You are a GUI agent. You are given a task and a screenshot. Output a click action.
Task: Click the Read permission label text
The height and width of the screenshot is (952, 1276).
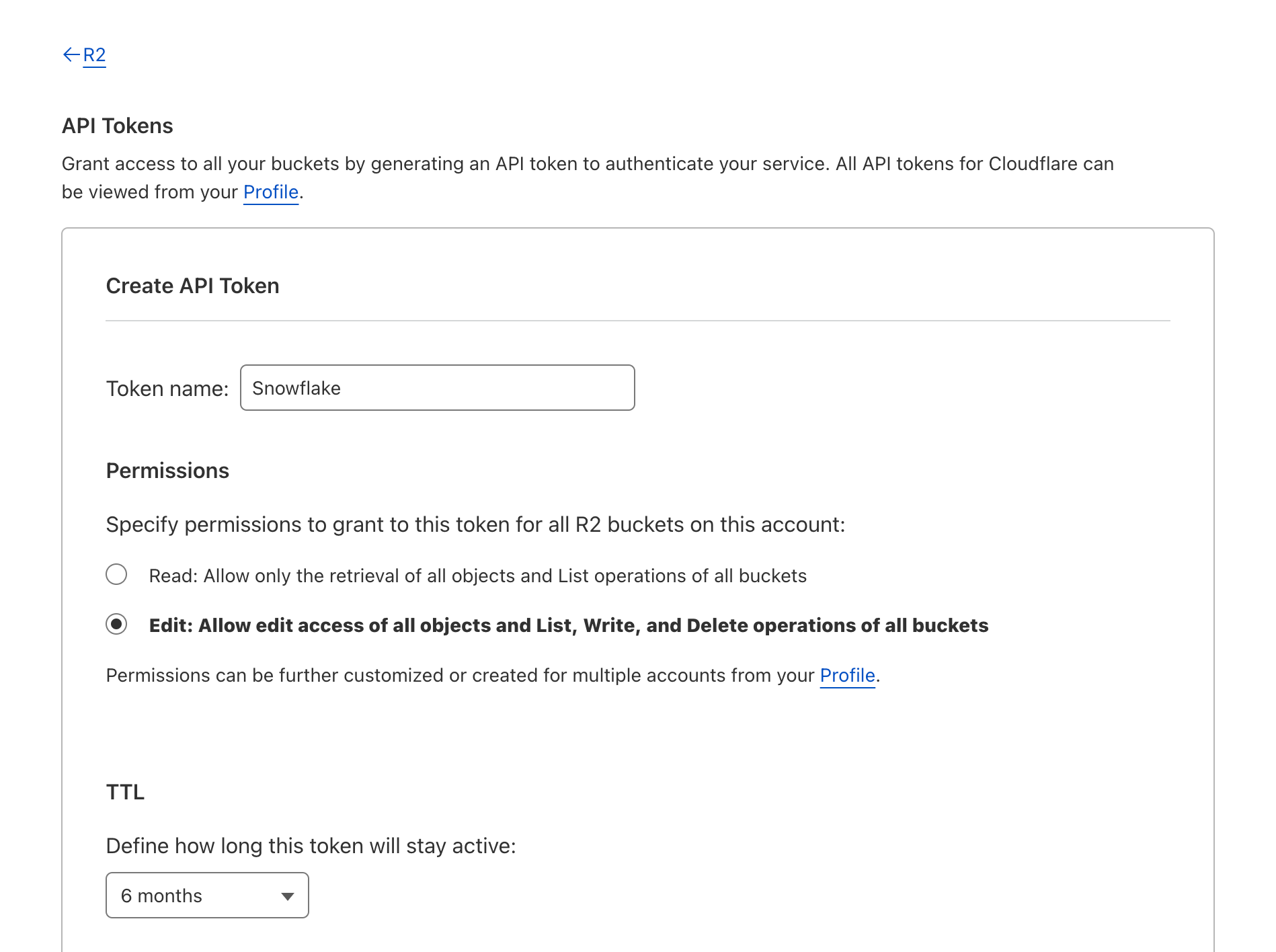click(x=477, y=576)
